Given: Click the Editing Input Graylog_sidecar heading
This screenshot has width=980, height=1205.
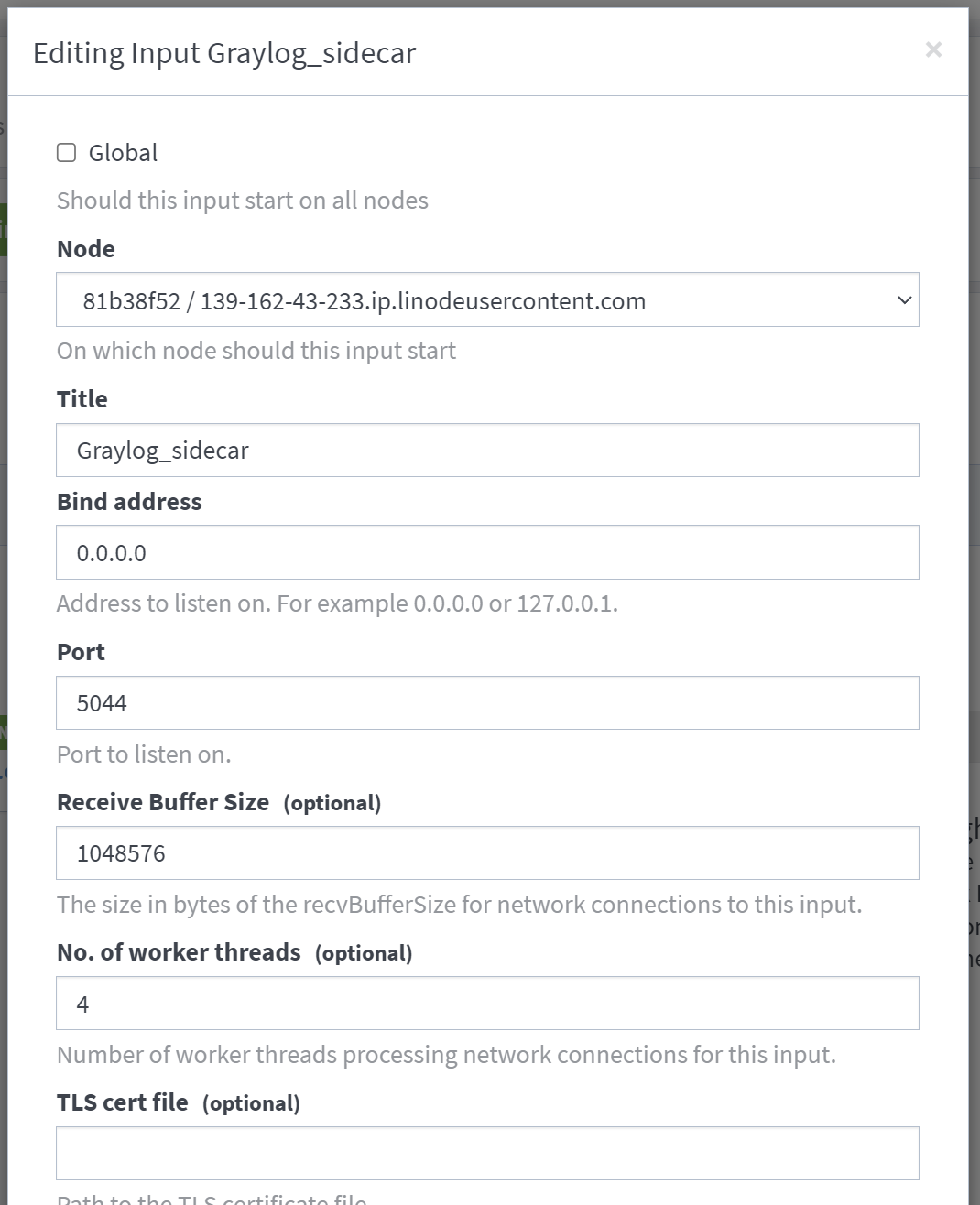Looking at the screenshot, I should point(224,53).
